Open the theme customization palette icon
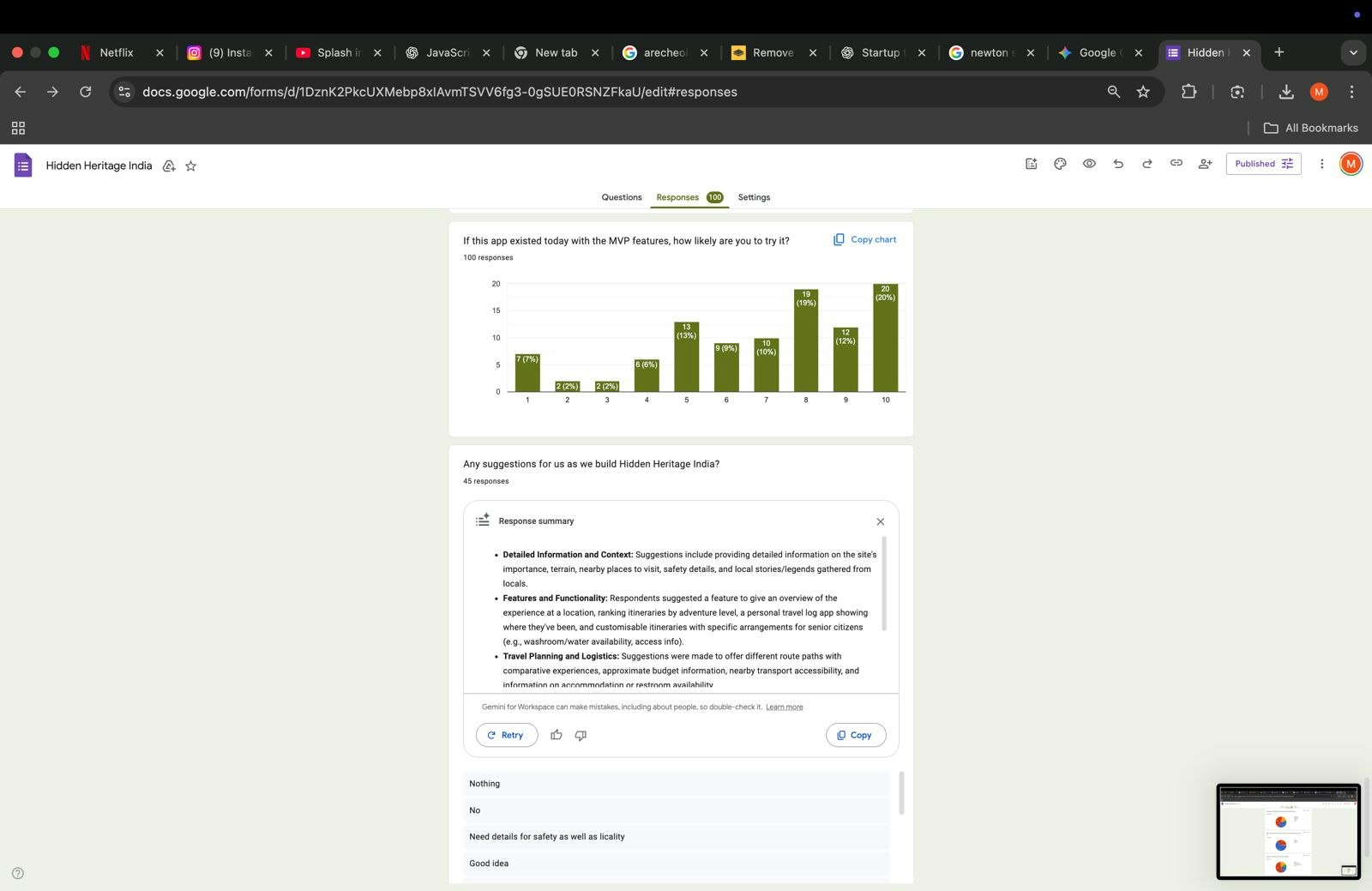 [1060, 164]
